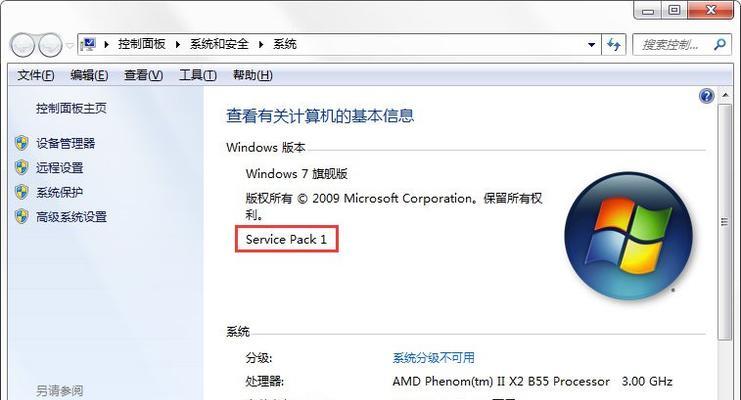This screenshot has height=400, width=741.
Task: Click the magnifier search icon
Action: pyautogui.click(x=720, y=44)
